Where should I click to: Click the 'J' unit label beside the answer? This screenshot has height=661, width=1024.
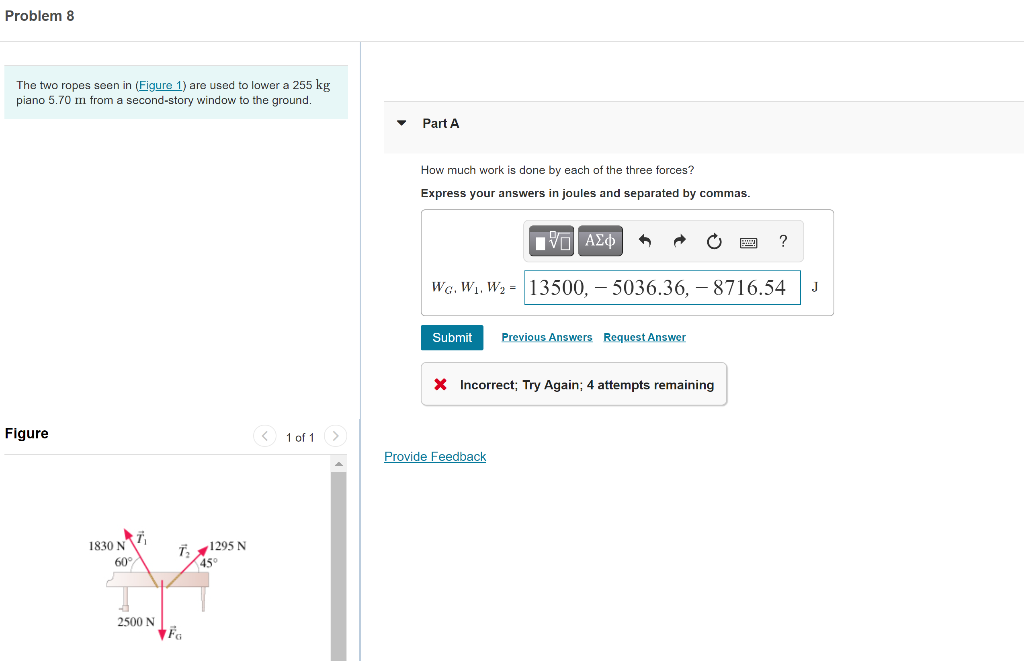point(814,287)
